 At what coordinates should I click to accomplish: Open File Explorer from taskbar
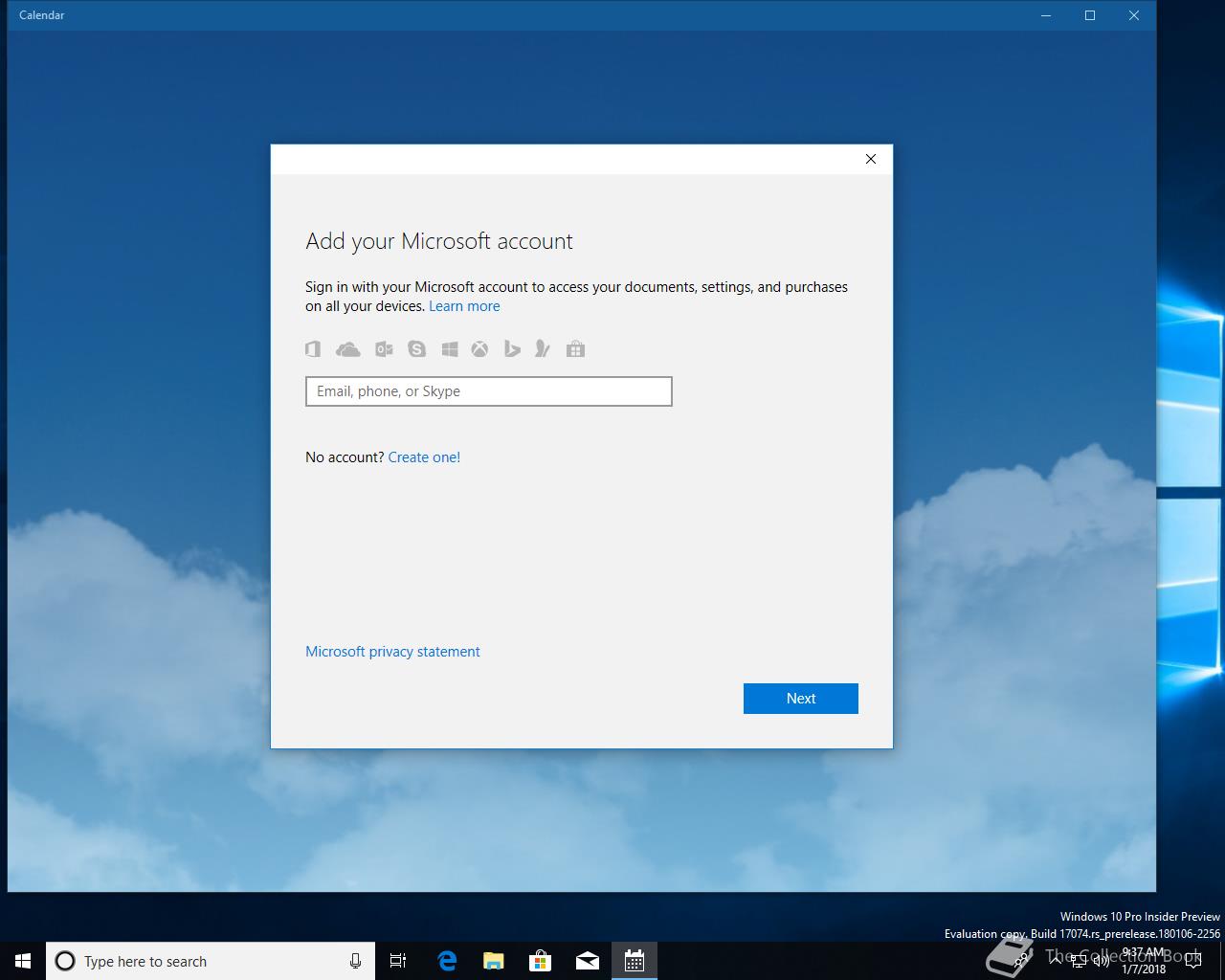[494, 961]
